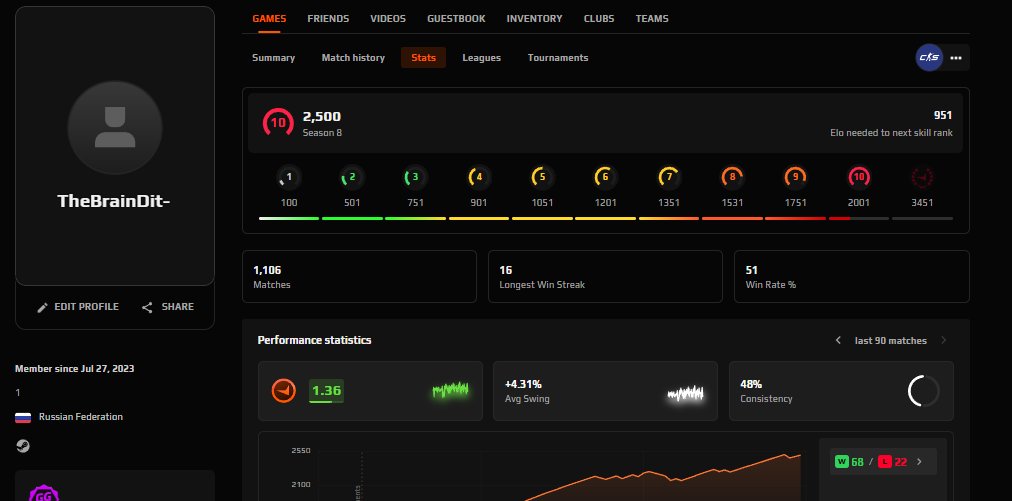1012x501 pixels.
Task: Switch to the Tournaments sub-tab
Action: (558, 57)
